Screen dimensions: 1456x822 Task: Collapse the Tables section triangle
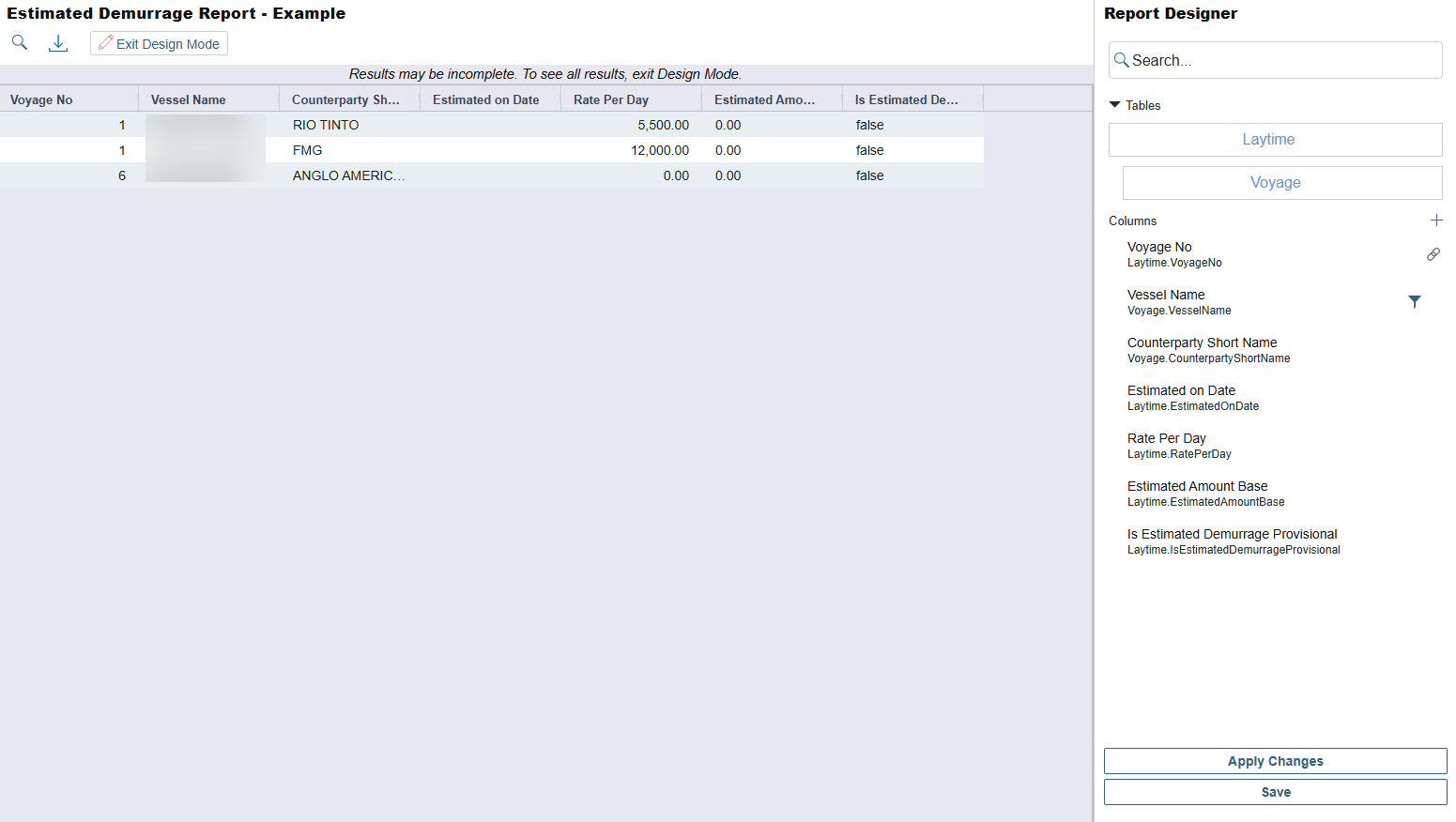pos(1114,105)
